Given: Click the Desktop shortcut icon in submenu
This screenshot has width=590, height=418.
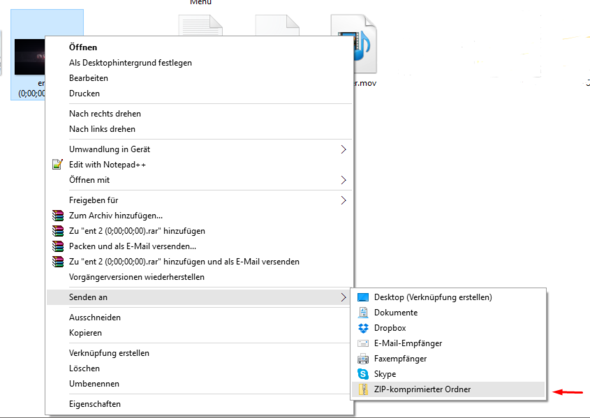Looking at the screenshot, I should click(363, 297).
